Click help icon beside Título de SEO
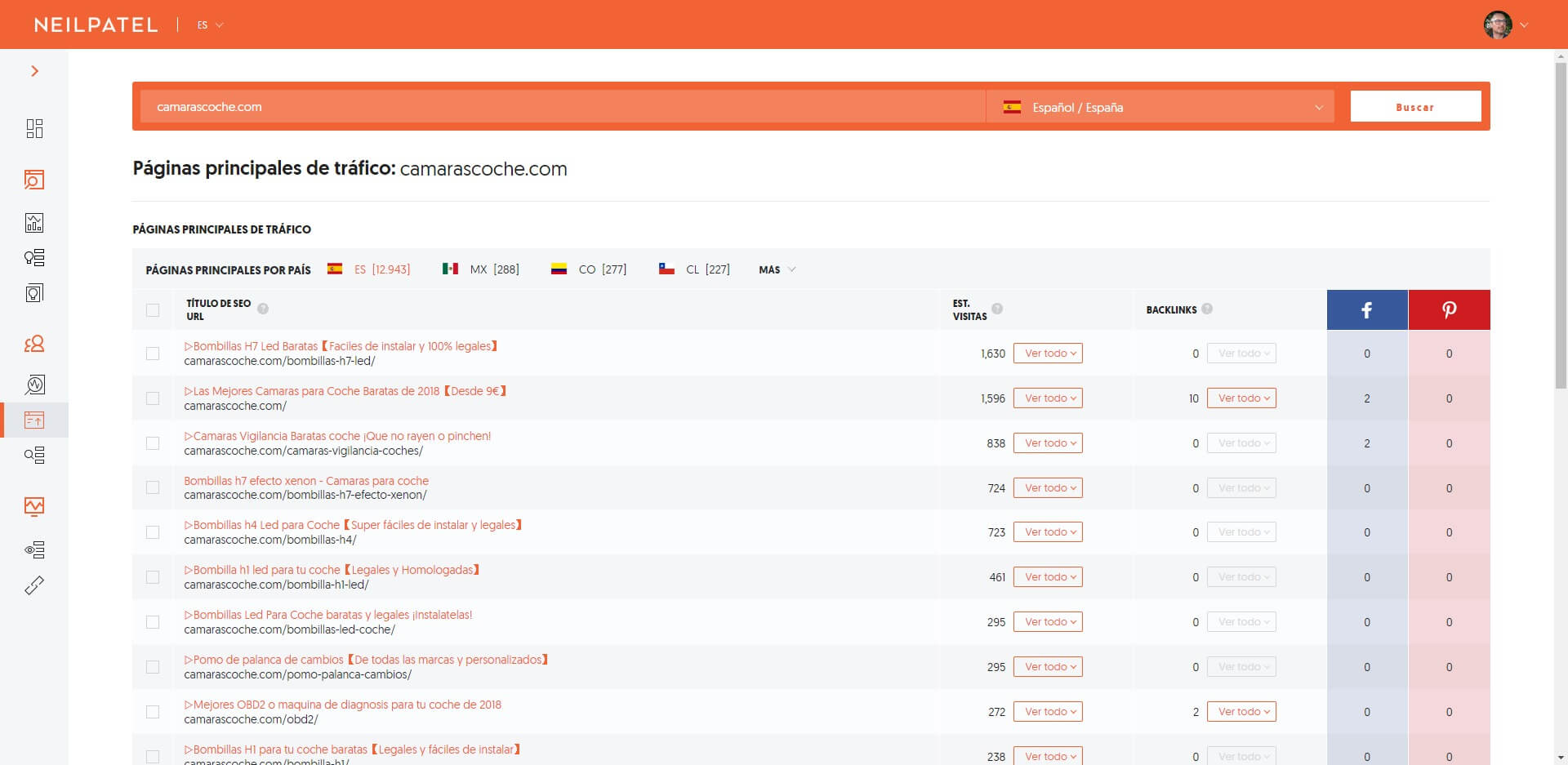 click(x=263, y=309)
